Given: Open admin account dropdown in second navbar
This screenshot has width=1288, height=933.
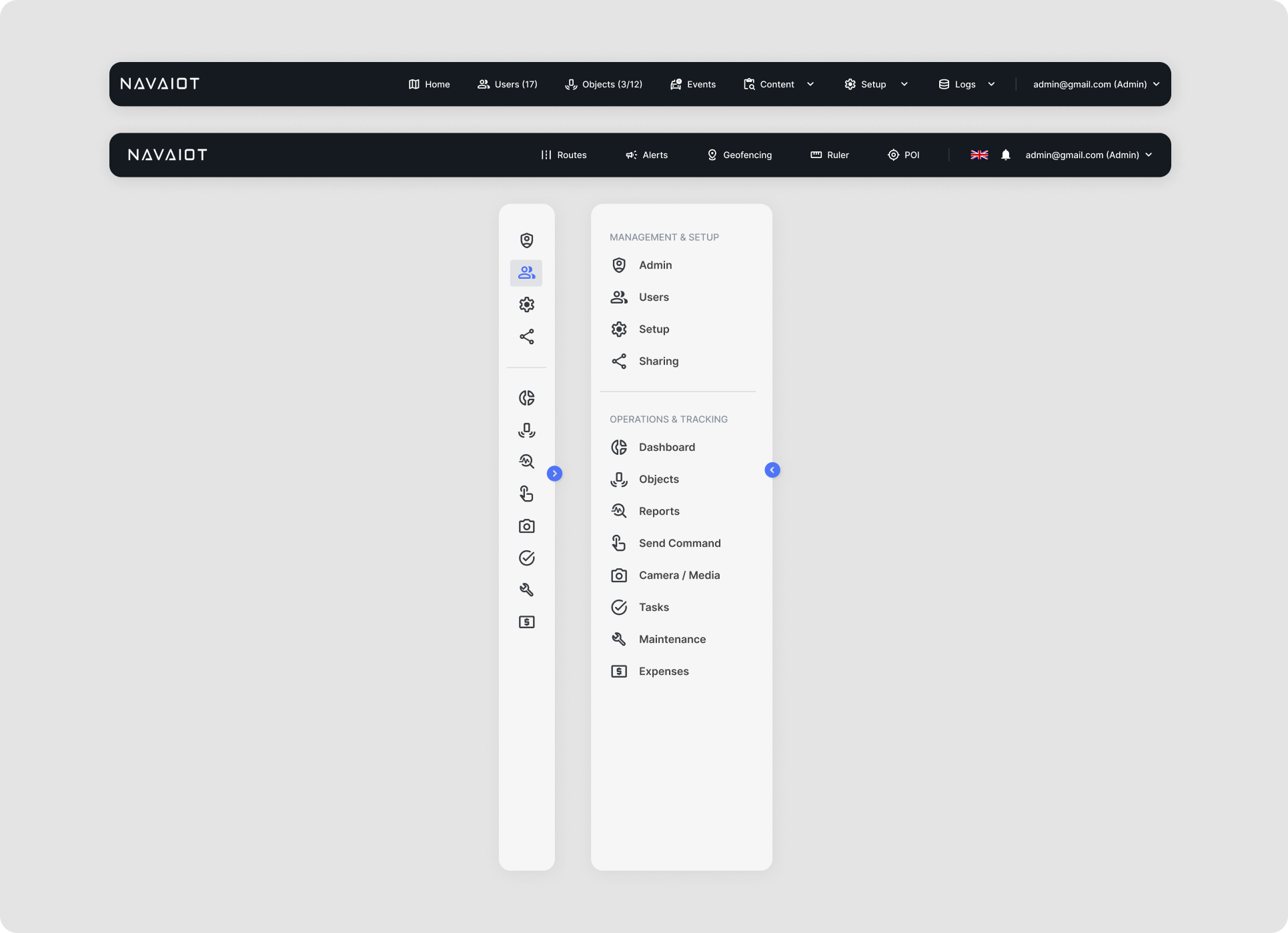Looking at the screenshot, I should coord(1089,155).
